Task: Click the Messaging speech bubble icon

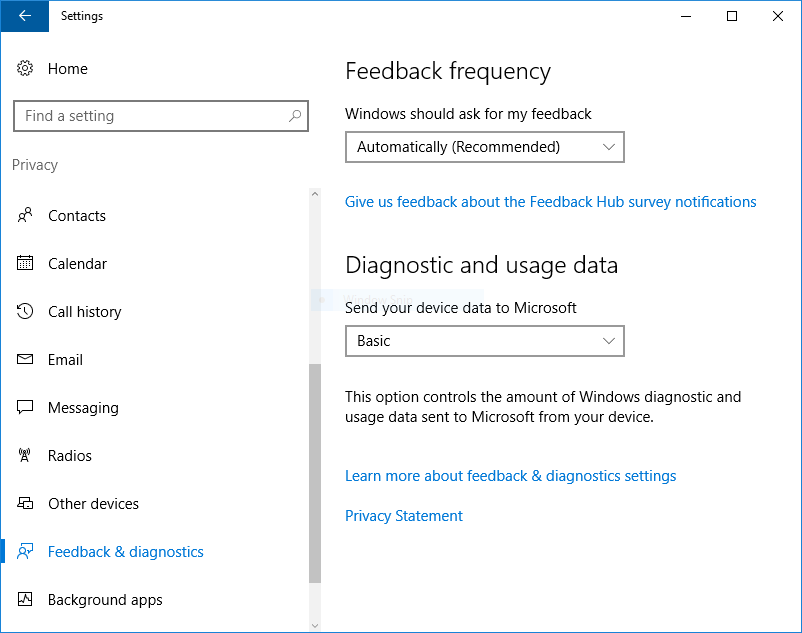Action: 25,408
